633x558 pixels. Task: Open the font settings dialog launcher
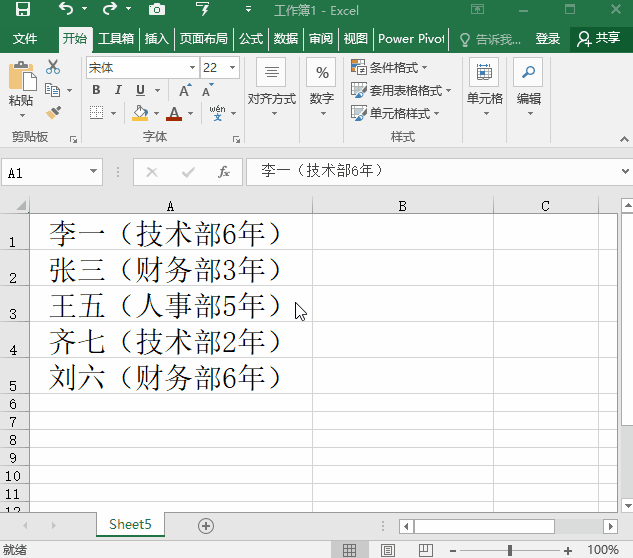coord(237,139)
